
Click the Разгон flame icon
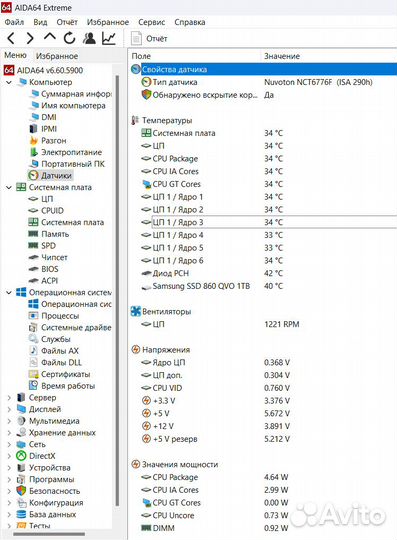[33, 141]
